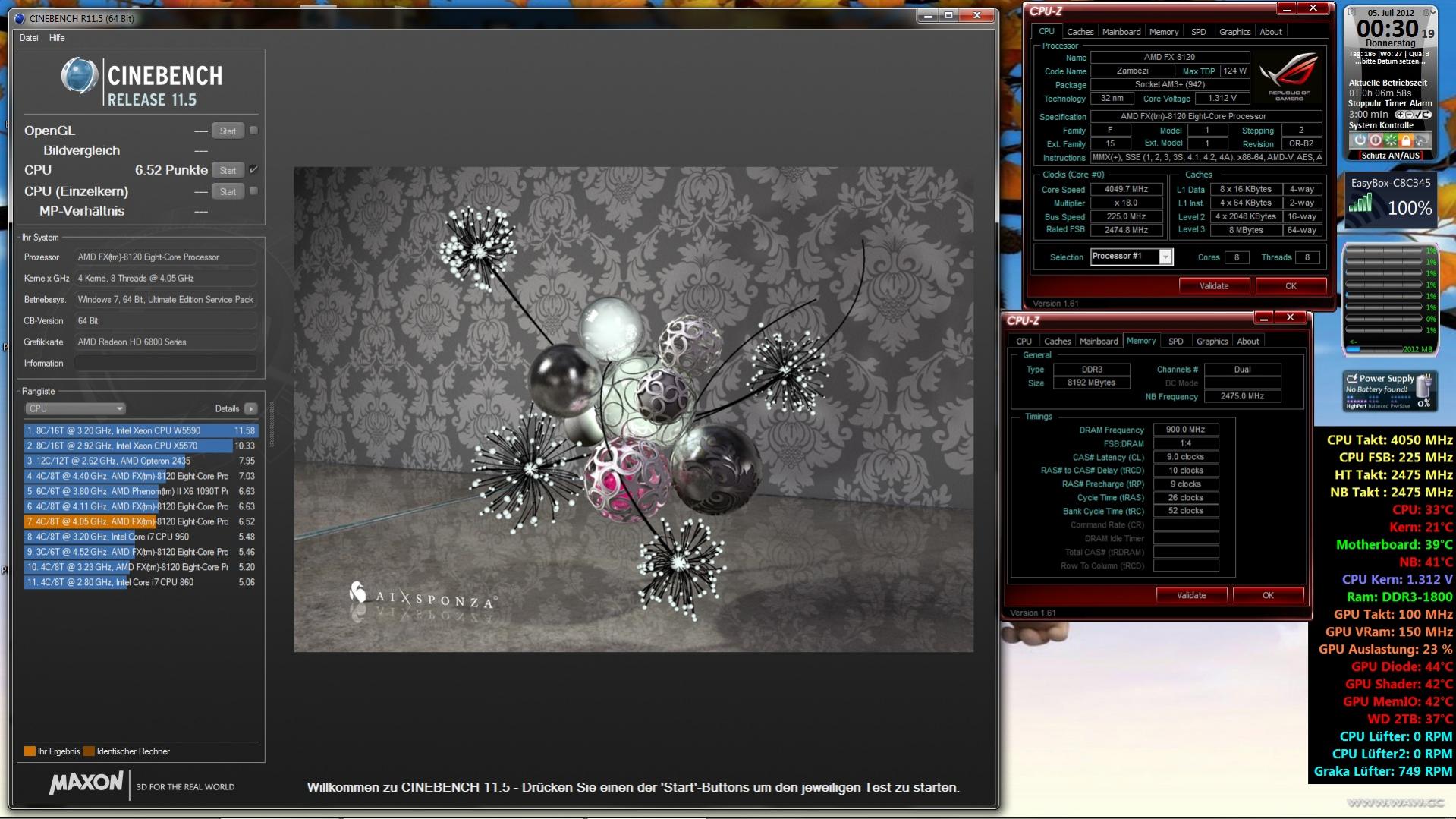The image size is (1456, 819).
Task: Click the Information text field in Ihr System
Action: [x=165, y=364]
